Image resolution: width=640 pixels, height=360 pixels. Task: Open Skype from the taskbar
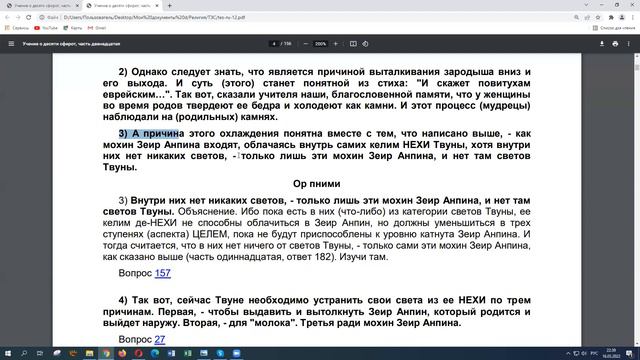pos(220,353)
